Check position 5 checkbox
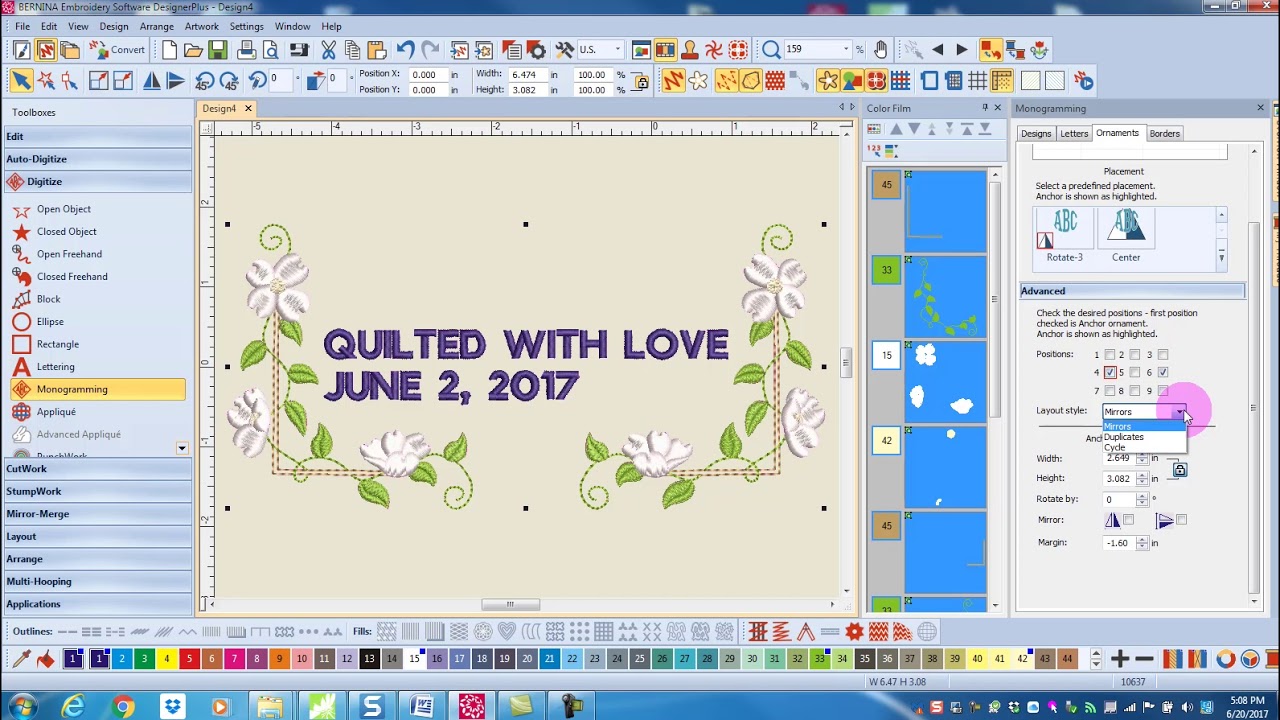Screen dimensions: 1280x720 click(x=1135, y=373)
